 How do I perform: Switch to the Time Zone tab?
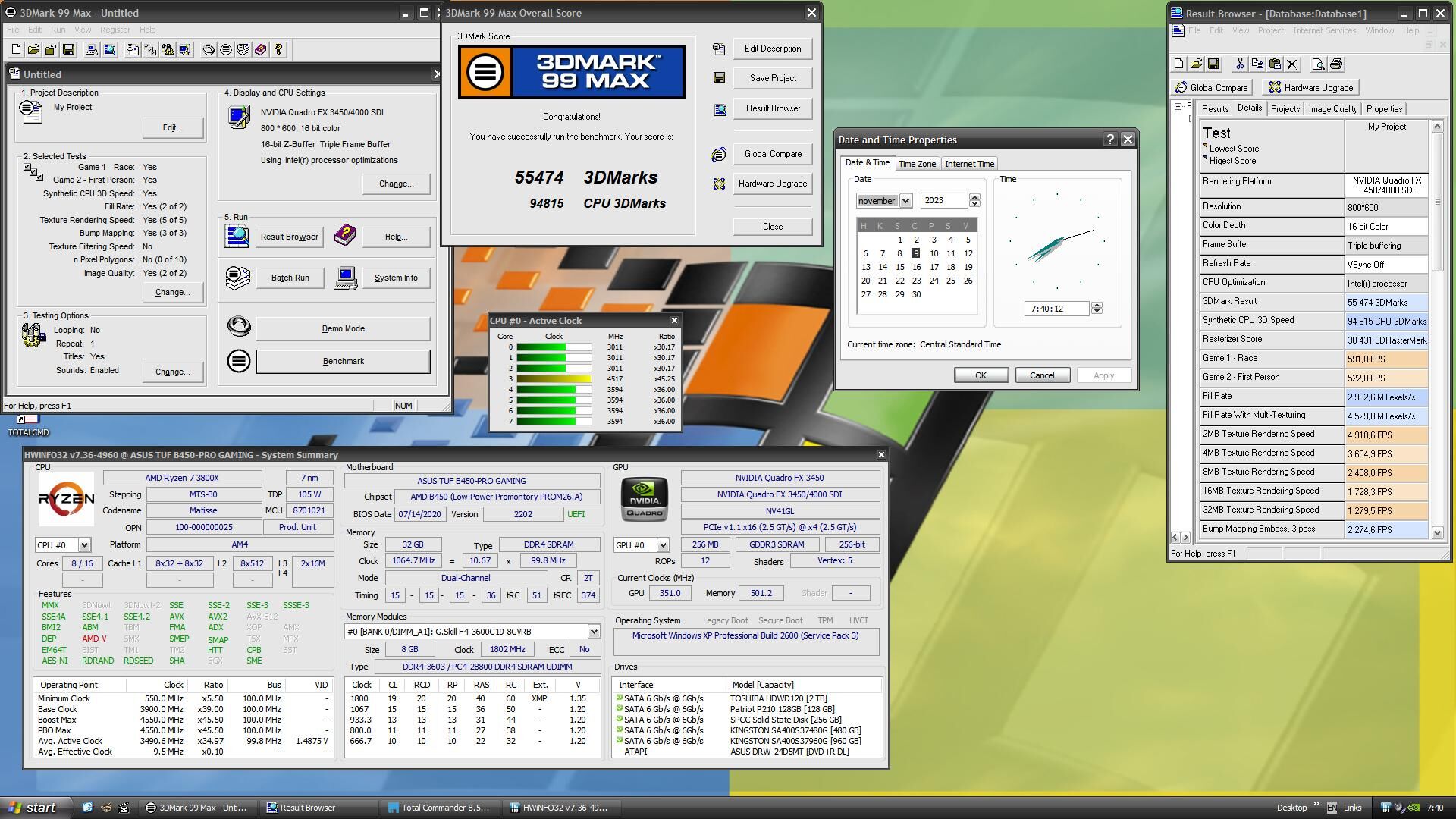(x=917, y=164)
